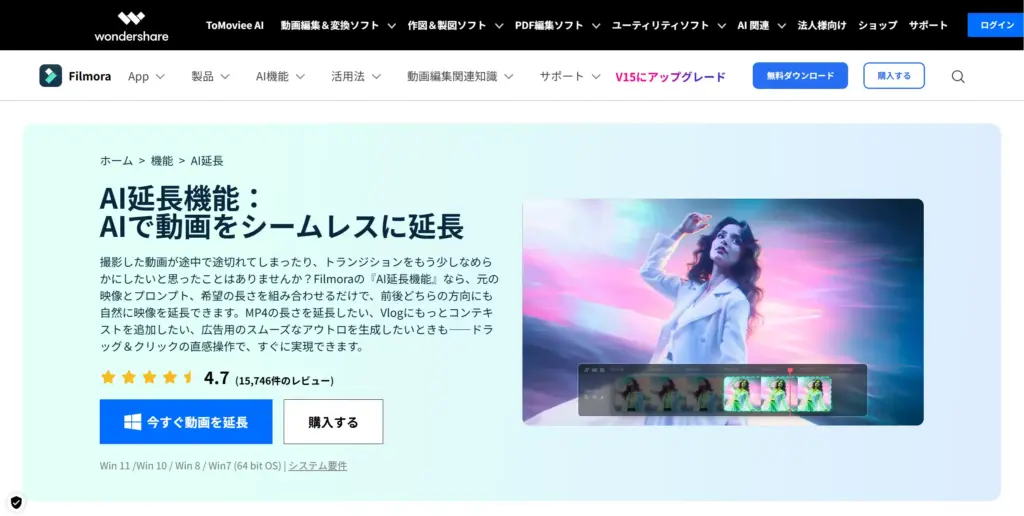The width and height of the screenshot is (1024, 516).
Task: Click the Filmora logo icon
Action: pyautogui.click(x=50, y=76)
